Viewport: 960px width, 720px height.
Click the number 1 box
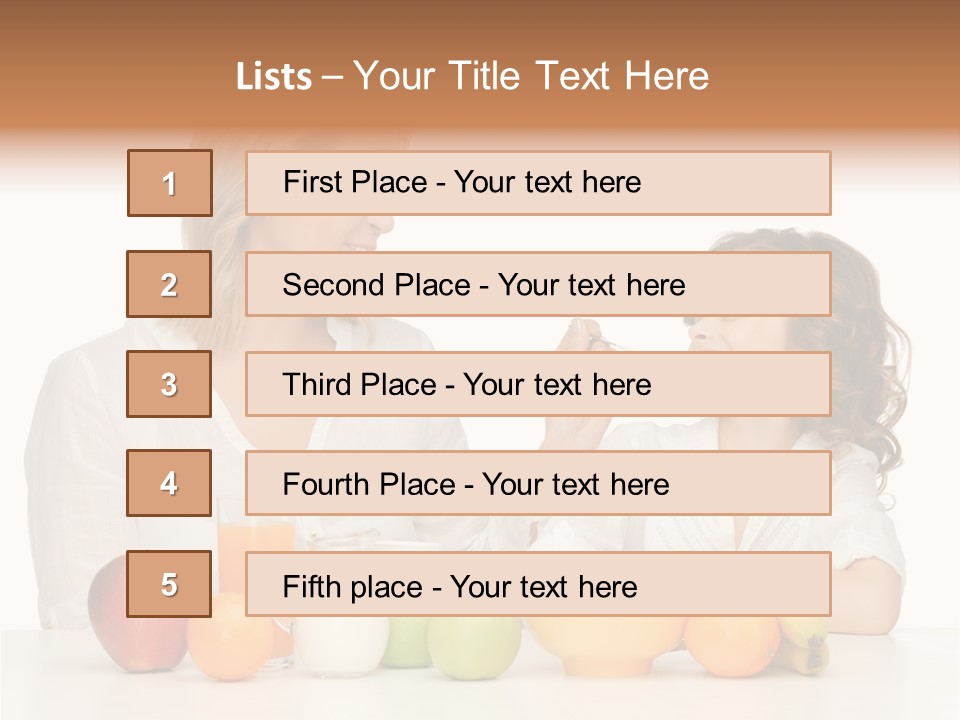click(x=170, y=183)
